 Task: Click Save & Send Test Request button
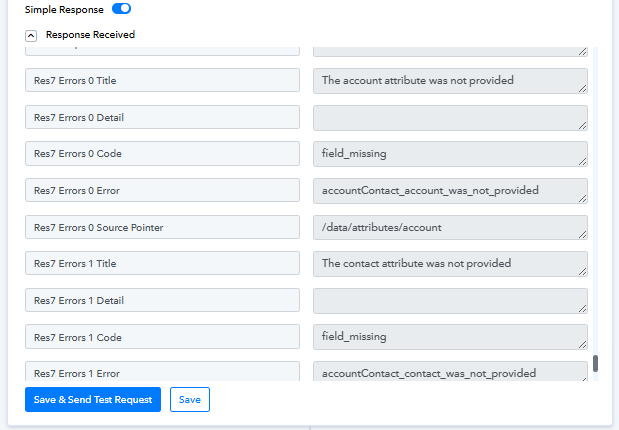point(93,400)
